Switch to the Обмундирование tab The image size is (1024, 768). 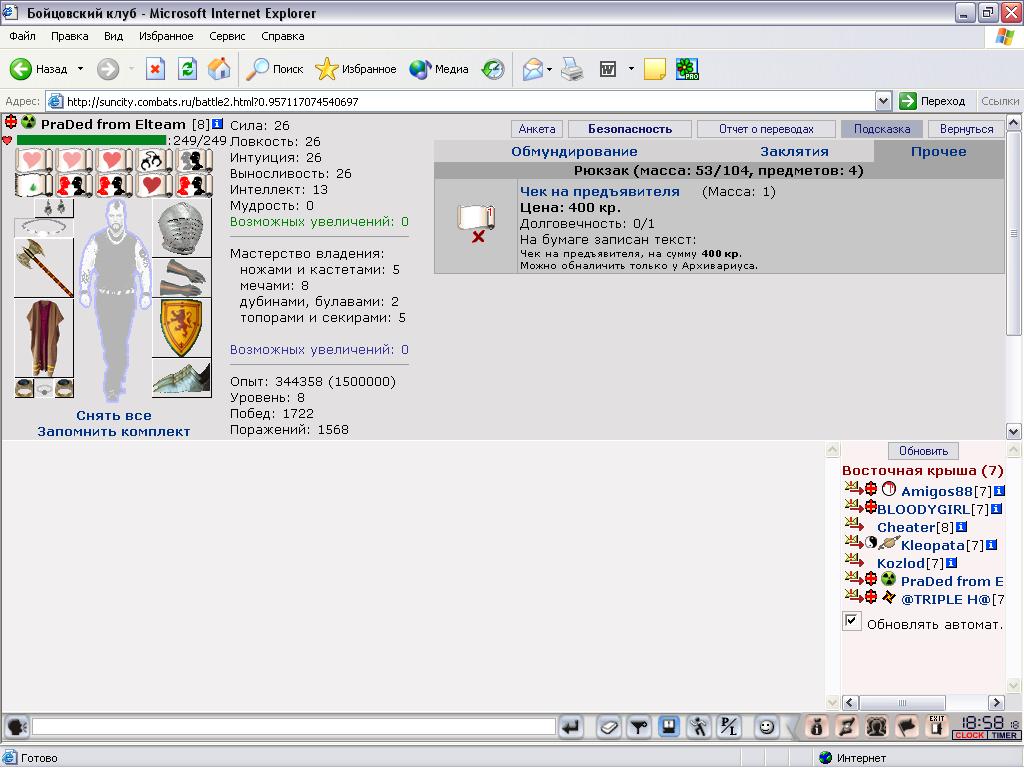tap(574, 152)
